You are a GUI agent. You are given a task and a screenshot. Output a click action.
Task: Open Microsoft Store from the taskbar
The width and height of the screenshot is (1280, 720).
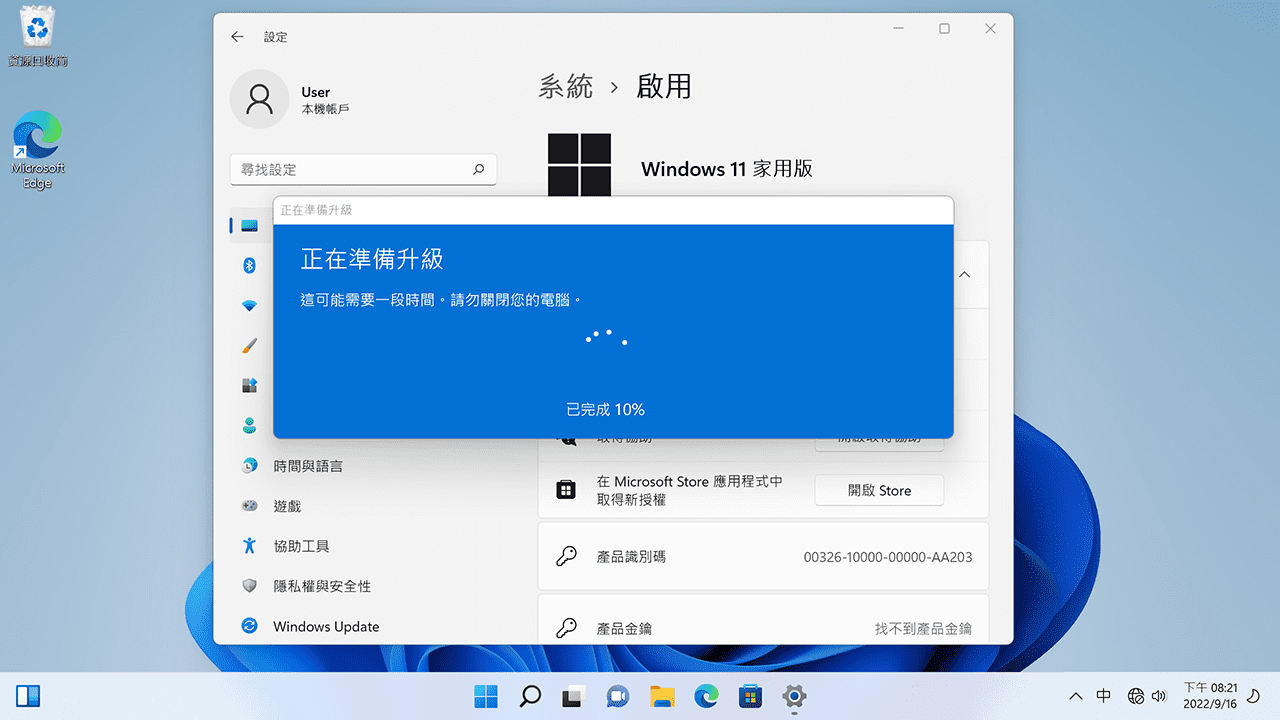pos(750,696)
